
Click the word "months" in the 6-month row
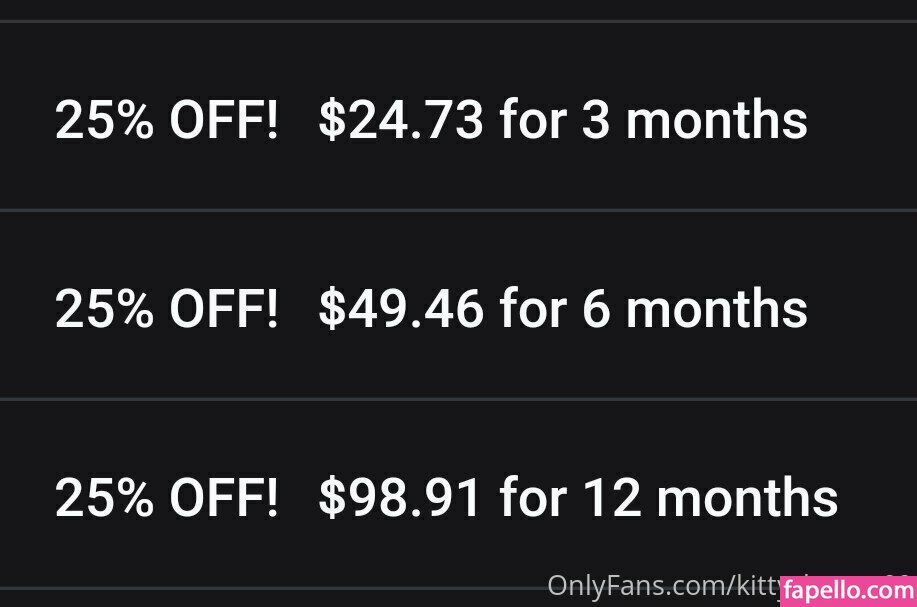[x=716, y=309]
